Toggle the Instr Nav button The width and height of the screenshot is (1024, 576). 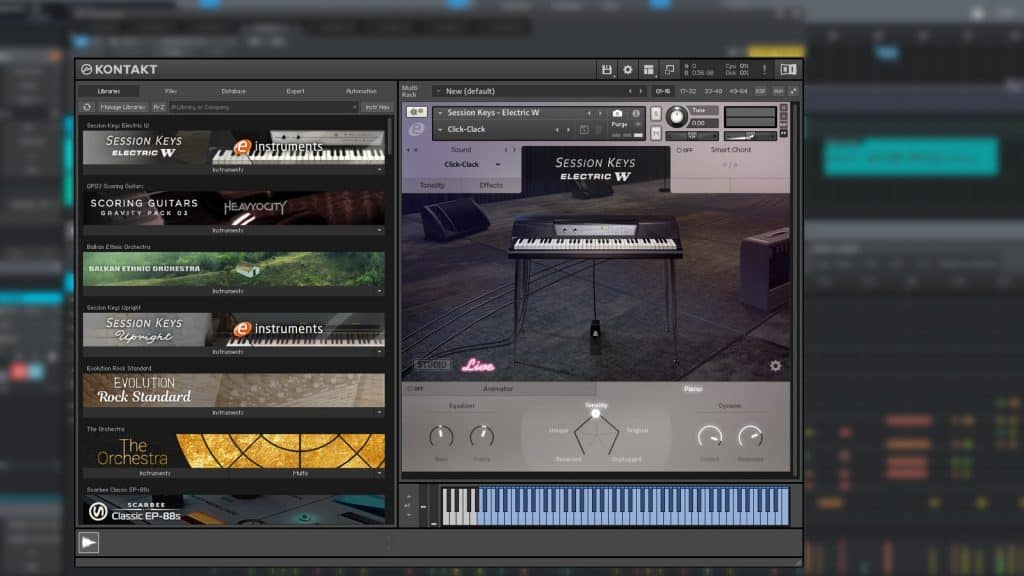pyautogui.click(x=377, y=107)
